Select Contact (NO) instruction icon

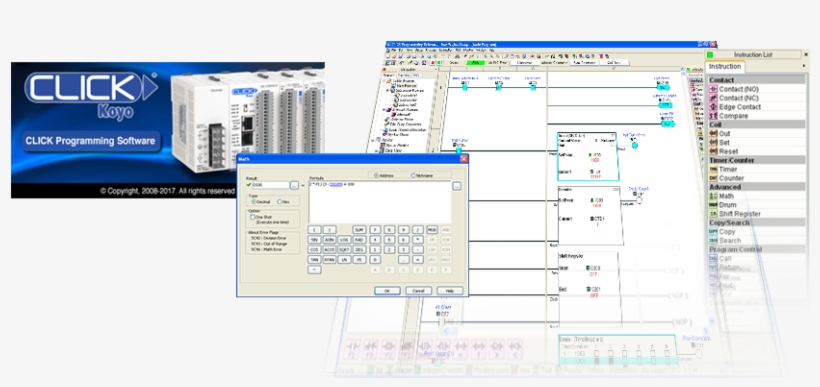(713, 89)
